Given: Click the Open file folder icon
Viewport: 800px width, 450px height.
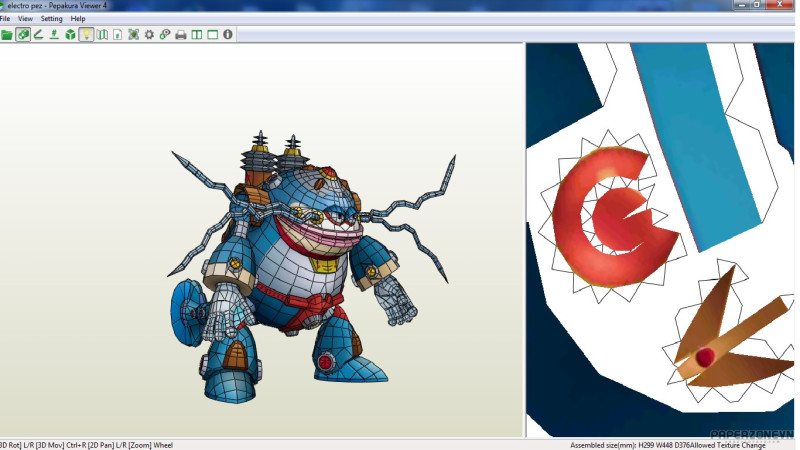Looking at the screenshot, I should [x=7, y=35].
